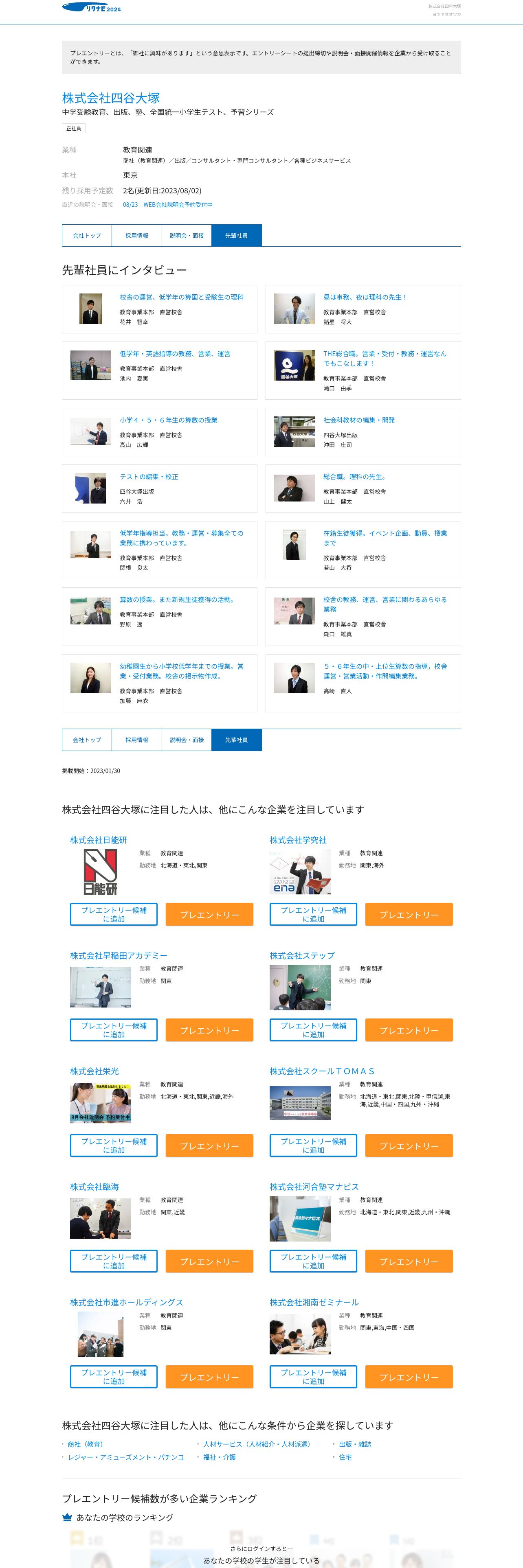Open interview 昼は事務、夜は理科の先生！
This screenshot has height=1568, width=523.
point(365,297)
